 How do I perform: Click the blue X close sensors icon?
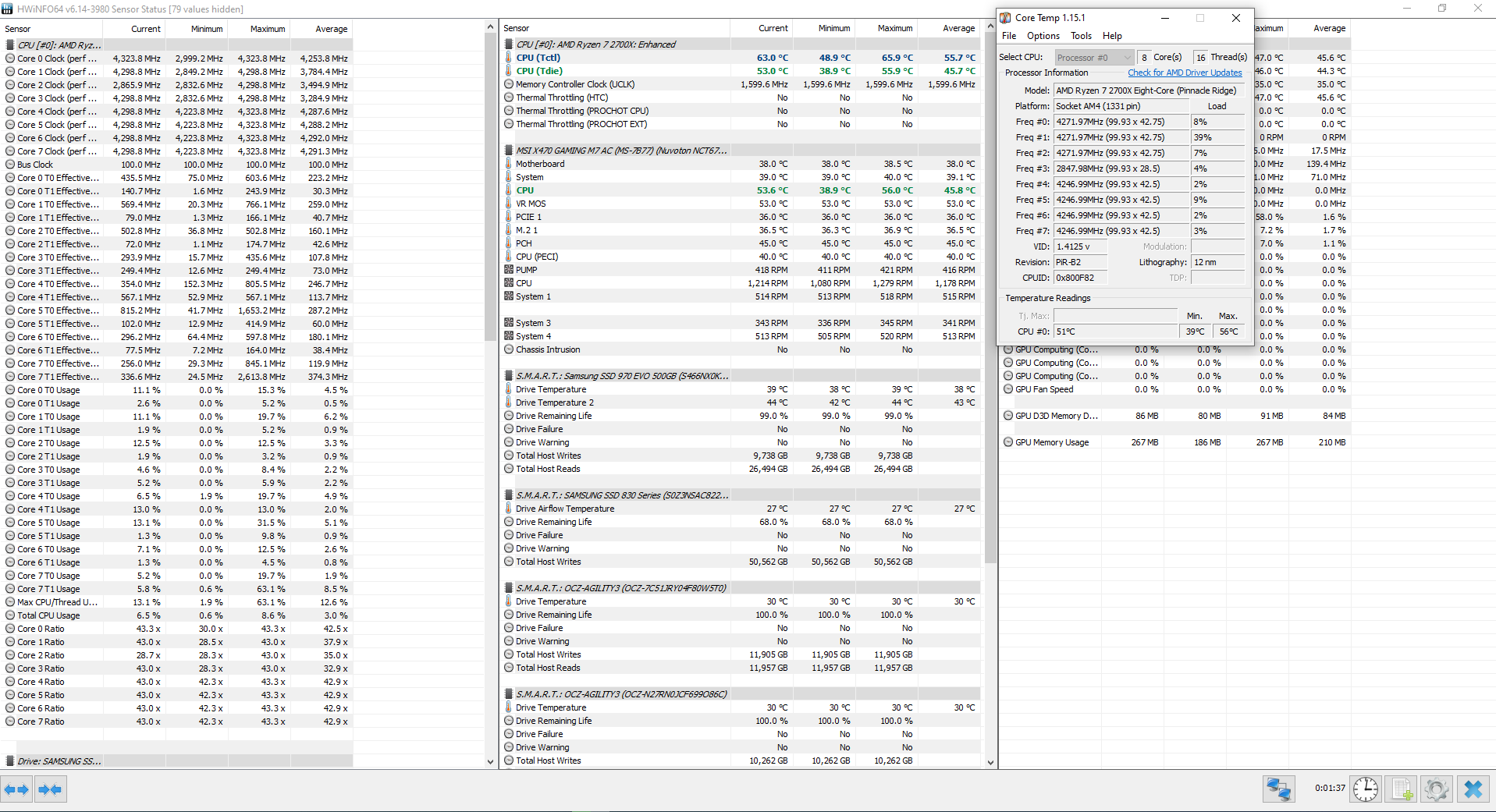1473,789
